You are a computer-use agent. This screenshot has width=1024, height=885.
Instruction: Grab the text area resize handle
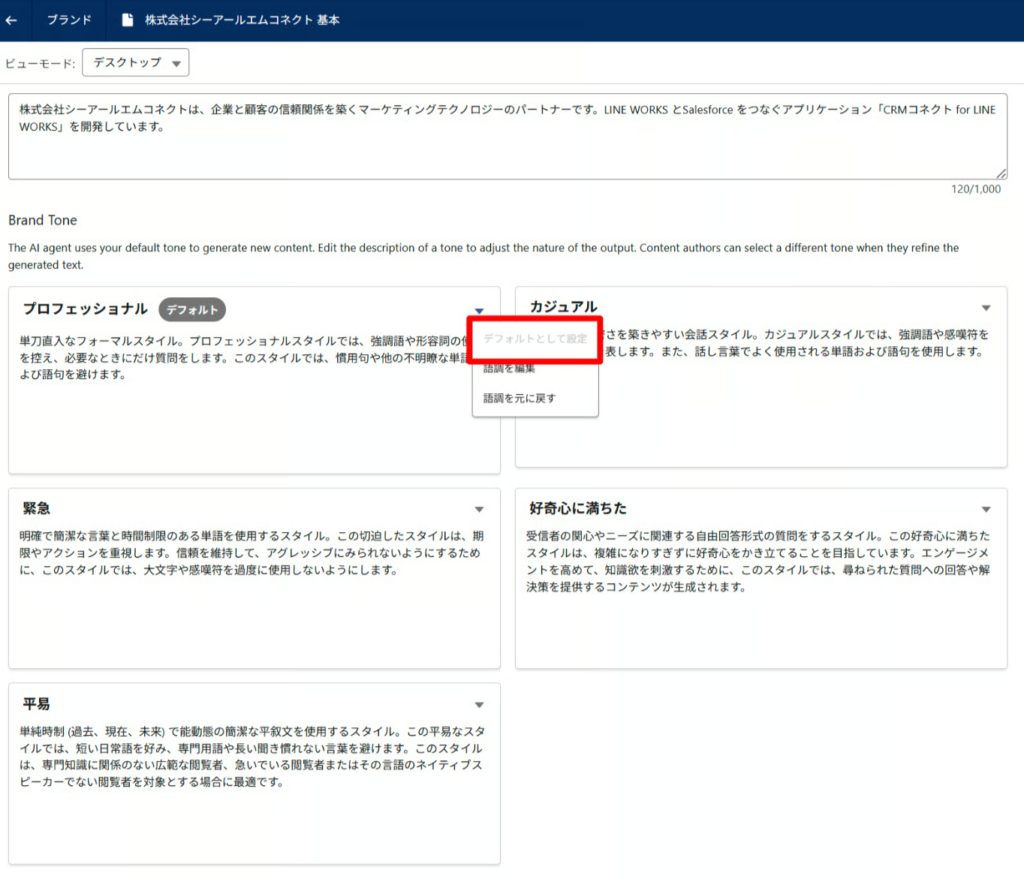coord(1001,174)
